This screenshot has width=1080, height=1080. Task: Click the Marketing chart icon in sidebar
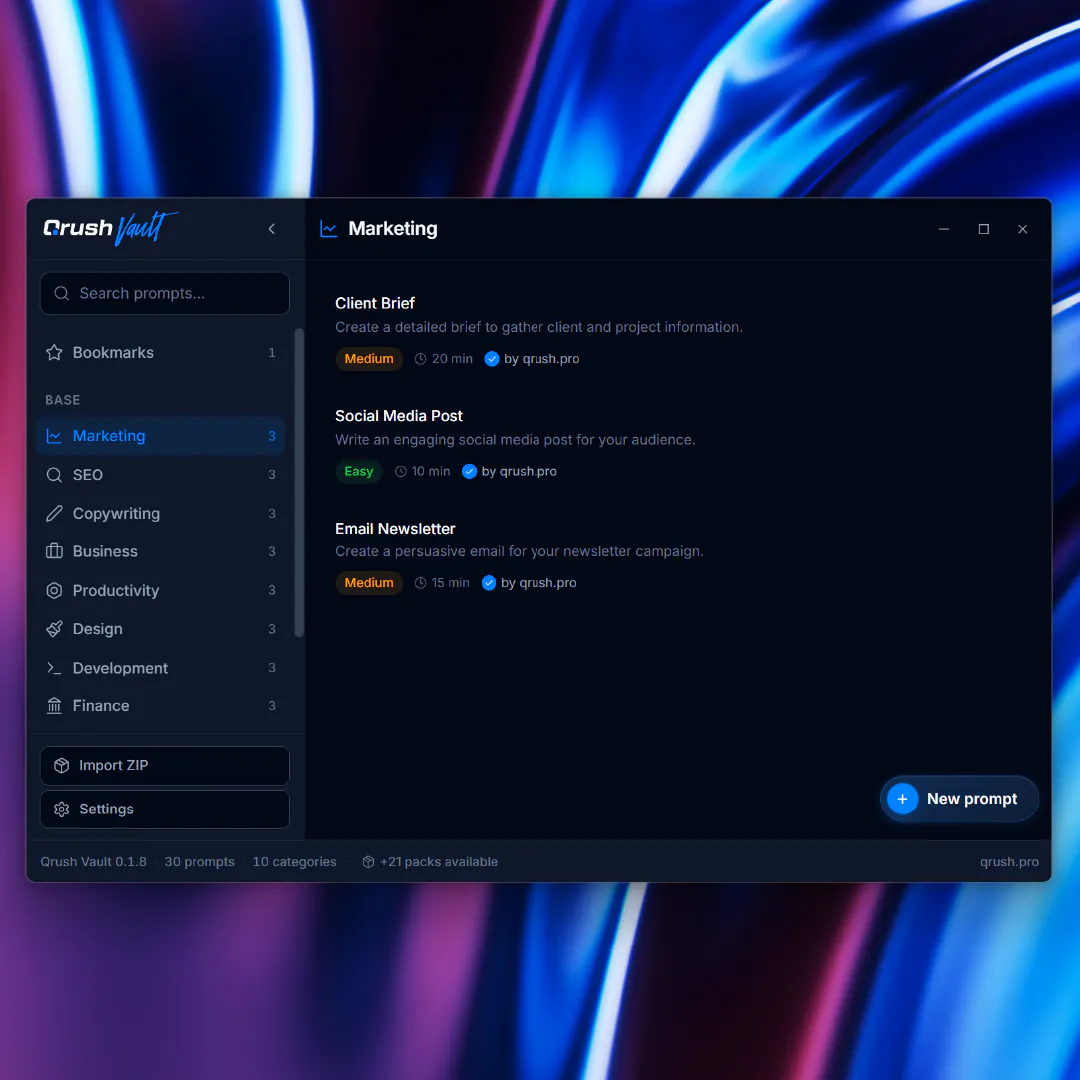pyautogui.click(x=54, y=436)
